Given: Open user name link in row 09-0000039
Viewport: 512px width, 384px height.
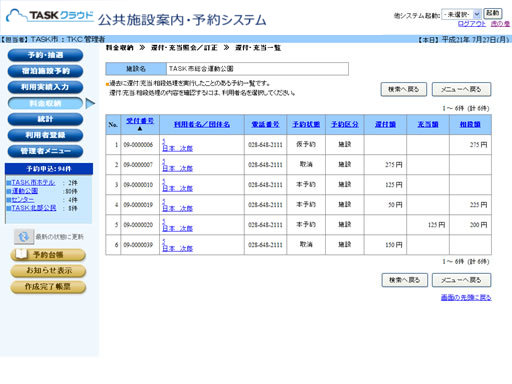Looking at the screenshot, I should coord(177,248).
